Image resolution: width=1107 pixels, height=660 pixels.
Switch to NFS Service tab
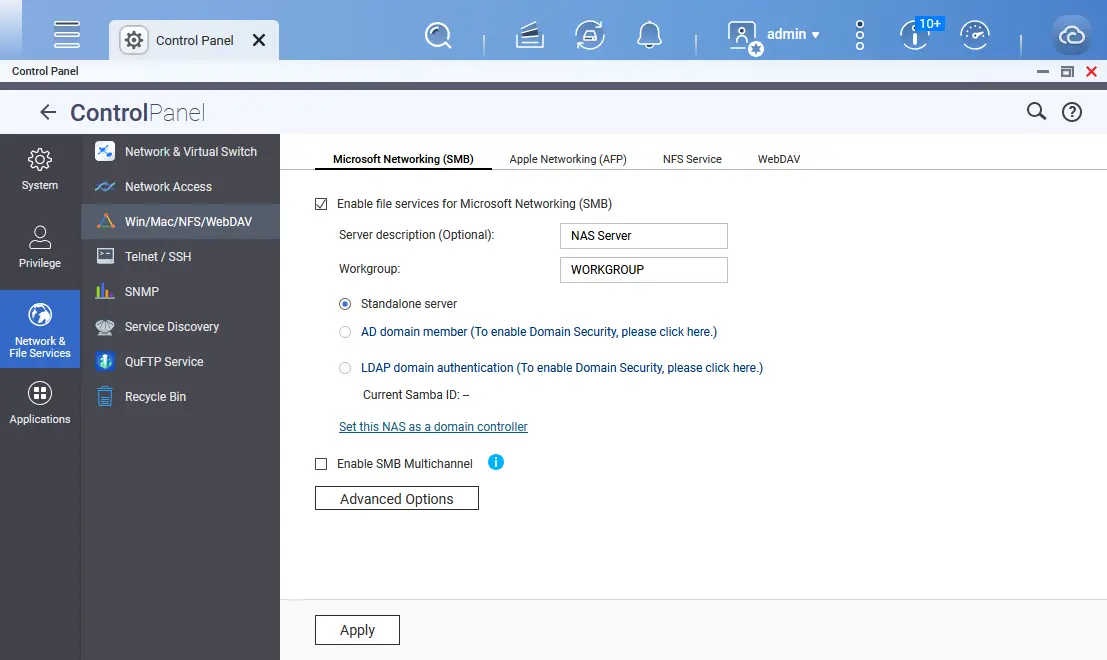coord(692,159)
